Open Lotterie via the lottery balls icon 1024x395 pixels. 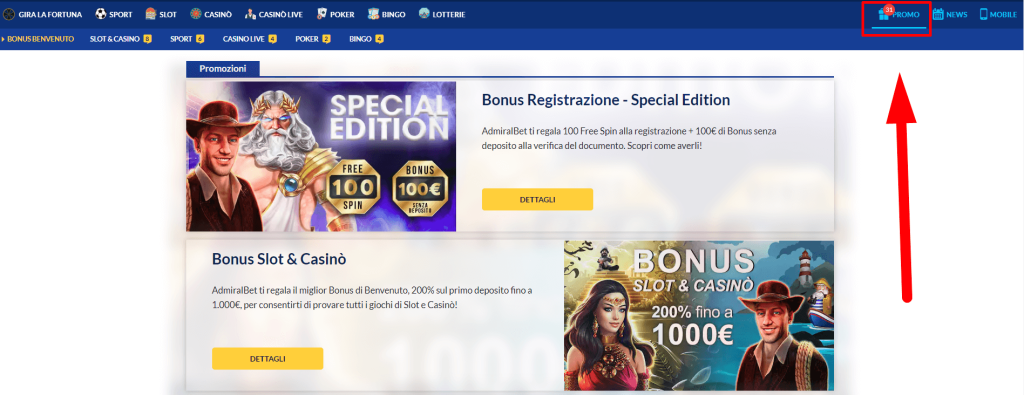(424, 14)
